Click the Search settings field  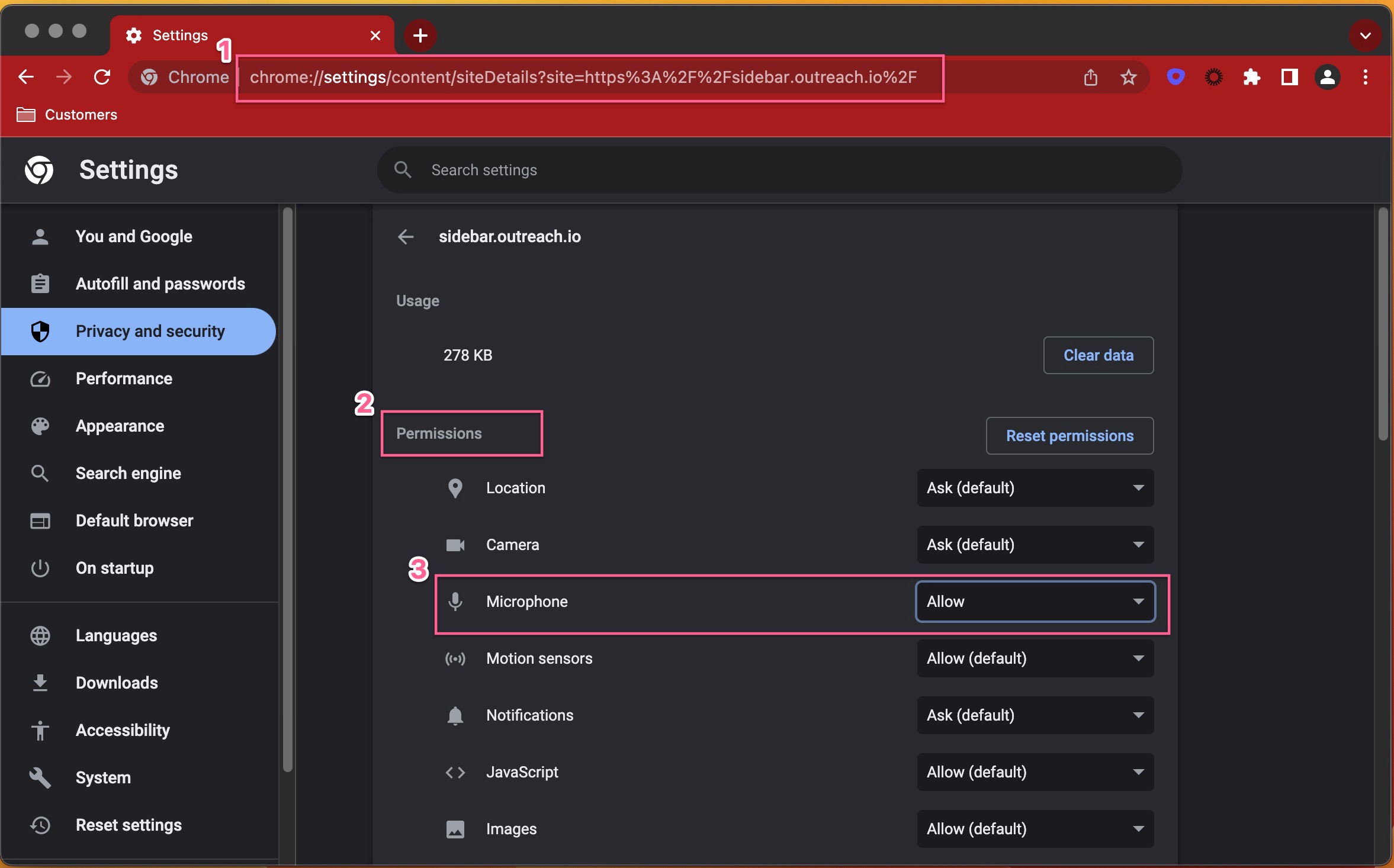(779, 171)
